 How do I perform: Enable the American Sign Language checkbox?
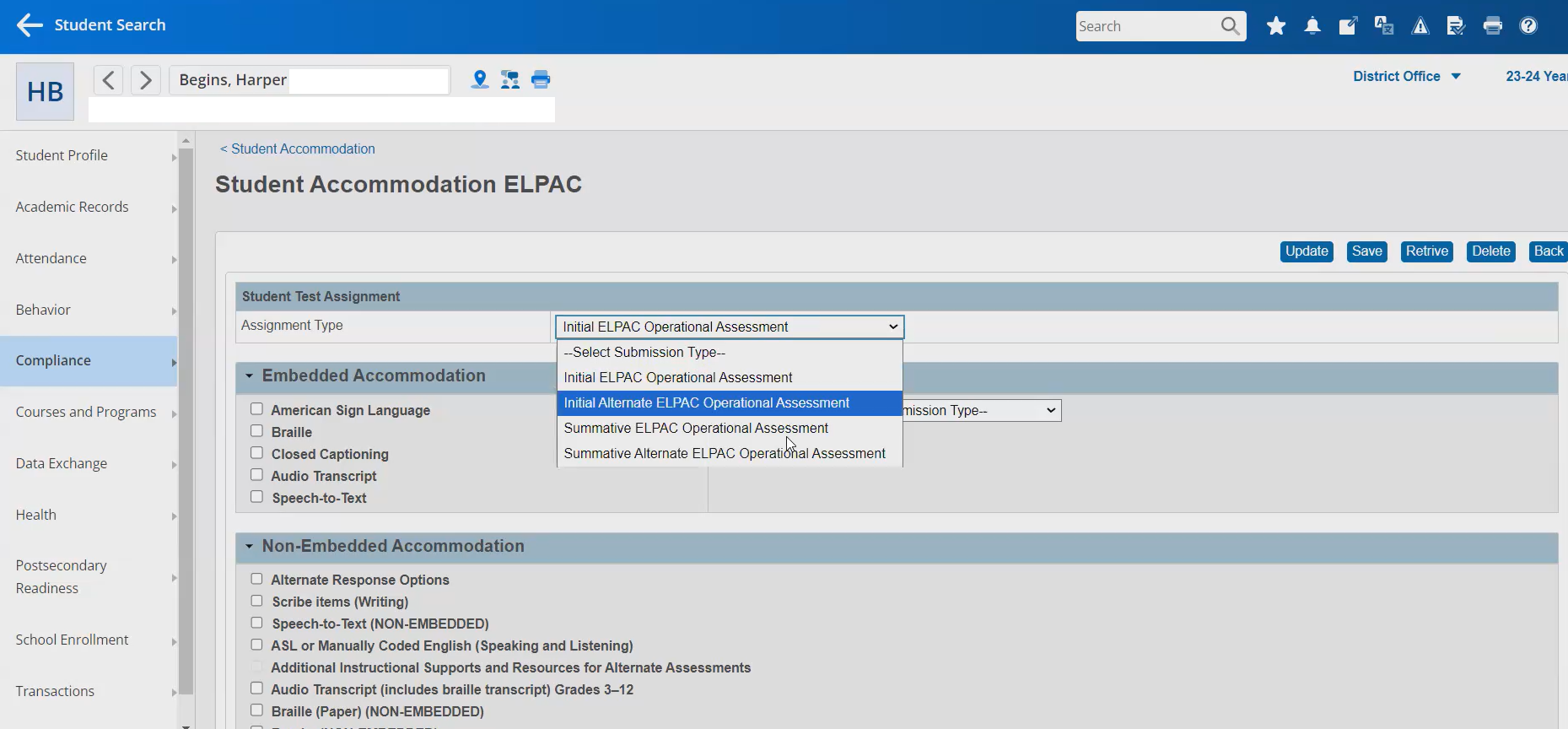256,409
